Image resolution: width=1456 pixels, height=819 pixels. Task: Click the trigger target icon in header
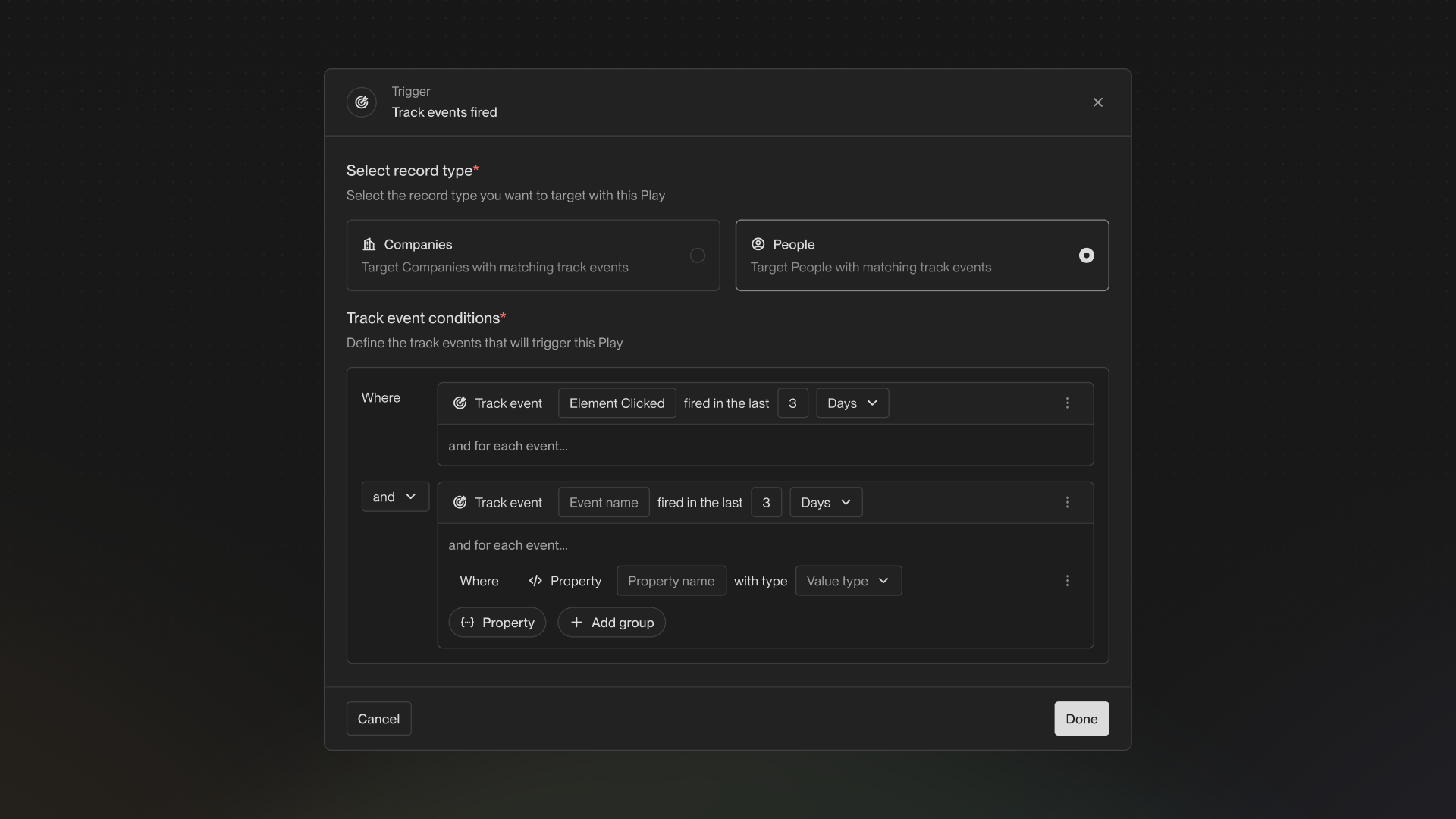[x=362, y=102]
